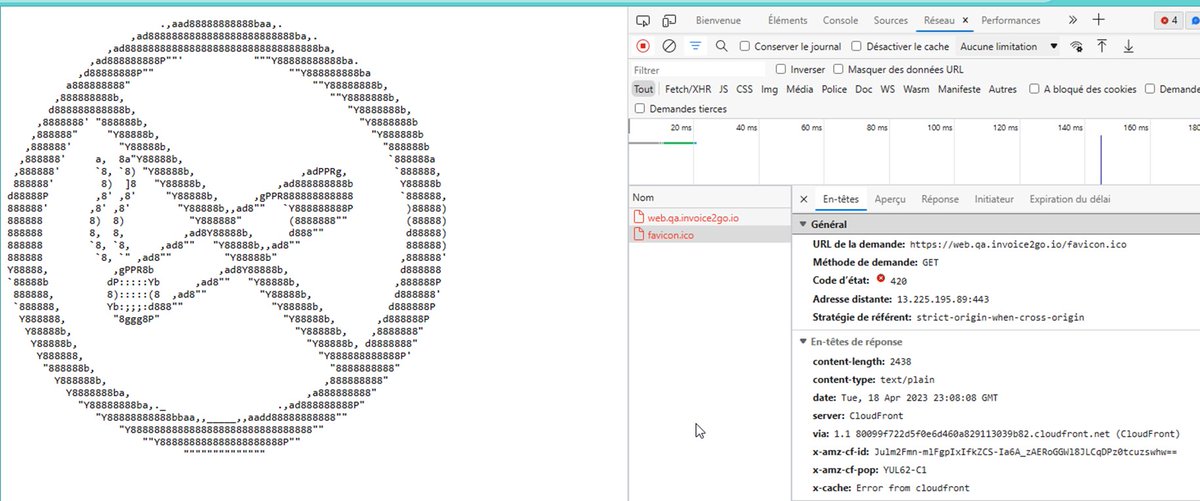
Task: Click the export HAR download arrow icon
Action: pyautogui.click(x=1128, y=46)
